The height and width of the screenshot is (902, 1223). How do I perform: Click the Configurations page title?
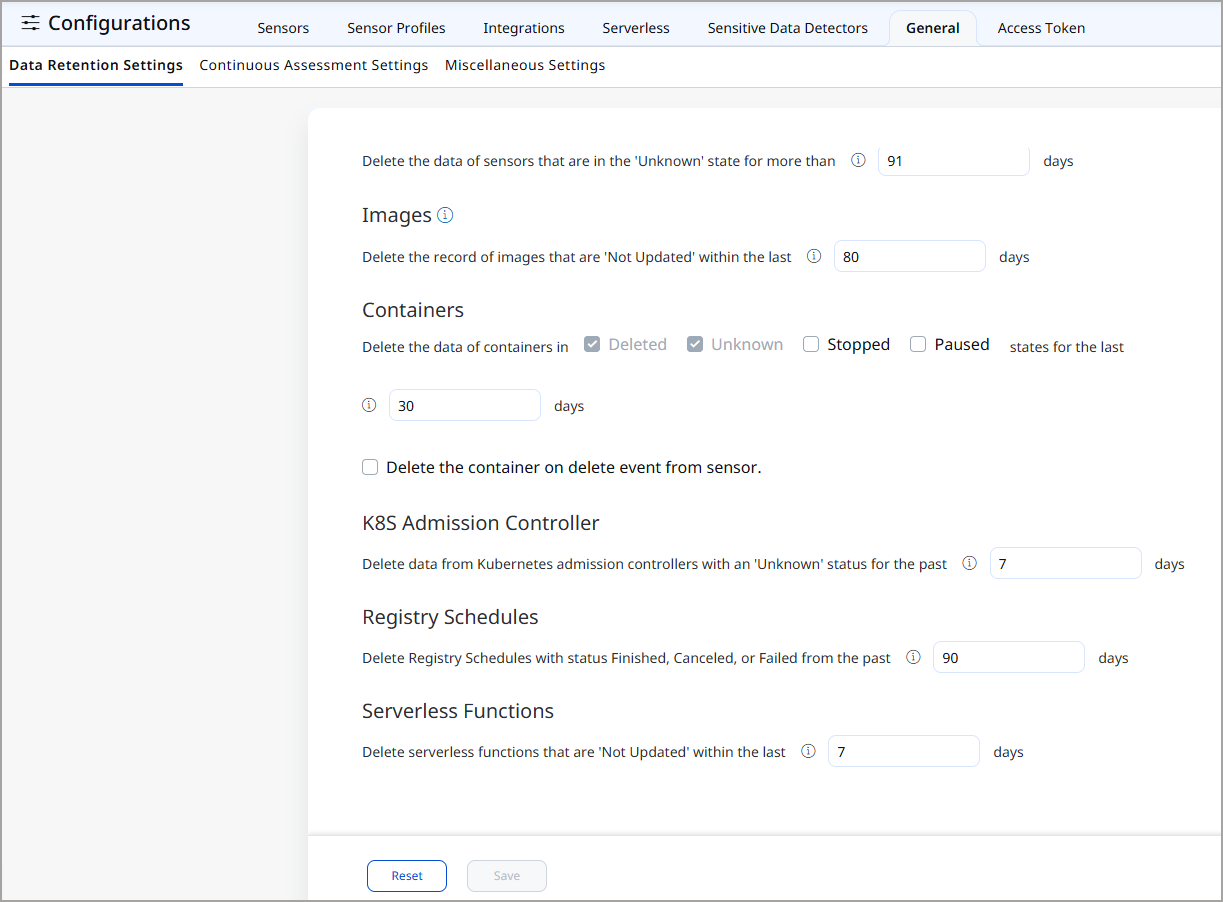pos(119,23)
